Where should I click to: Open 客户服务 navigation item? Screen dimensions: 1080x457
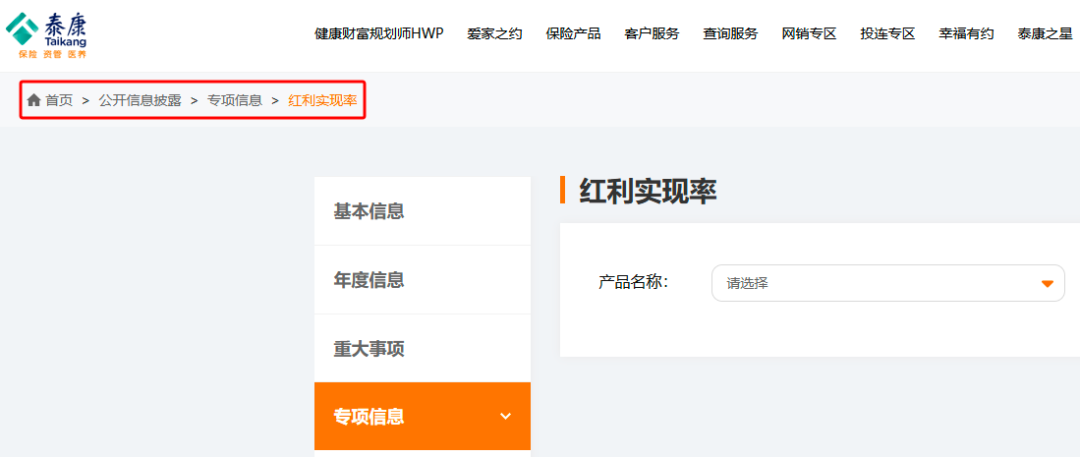[x=652, y=34]
